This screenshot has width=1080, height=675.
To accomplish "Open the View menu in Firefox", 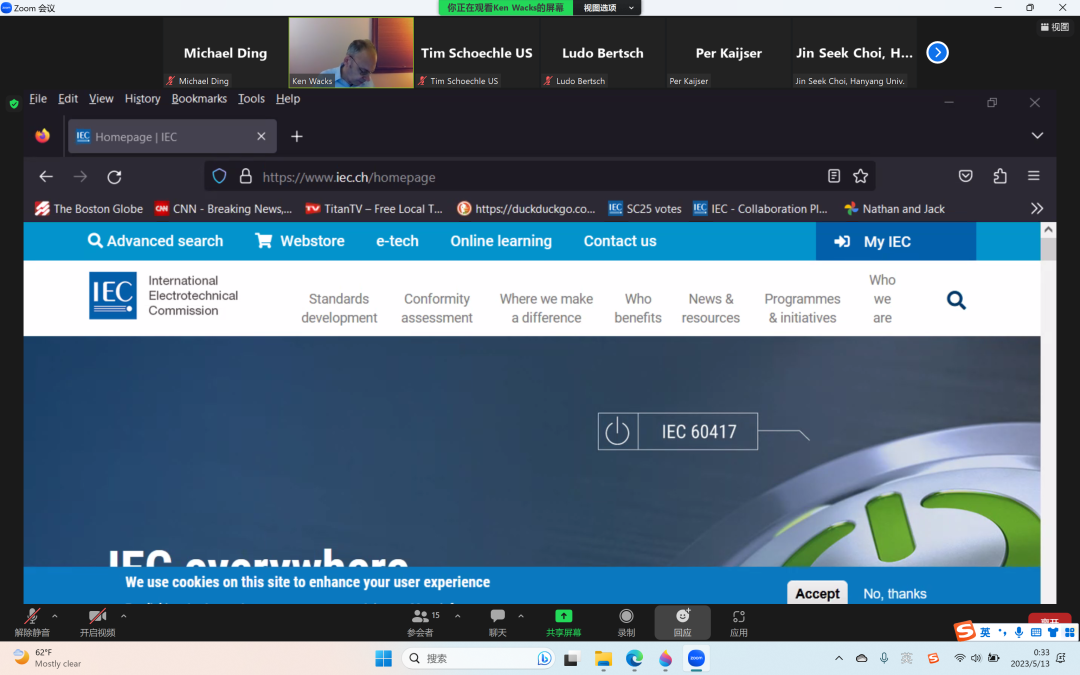I will click(x=101, y=98).
